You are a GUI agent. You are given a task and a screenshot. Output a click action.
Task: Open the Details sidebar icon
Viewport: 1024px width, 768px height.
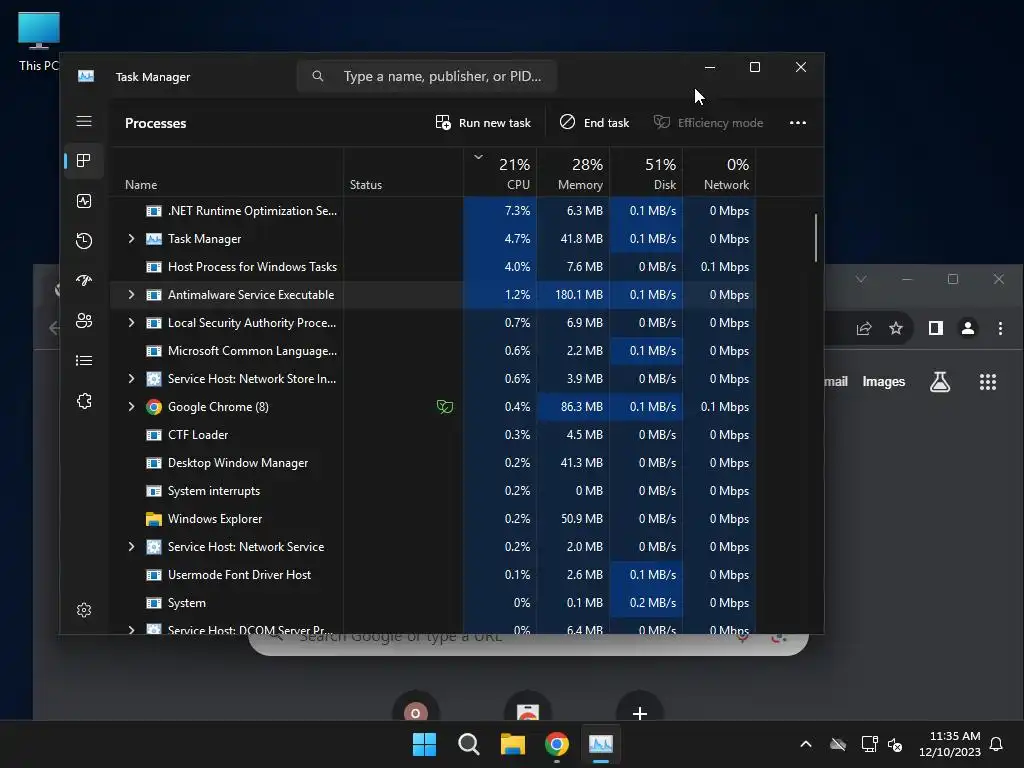pyautogui.click(x=84, y=360)
